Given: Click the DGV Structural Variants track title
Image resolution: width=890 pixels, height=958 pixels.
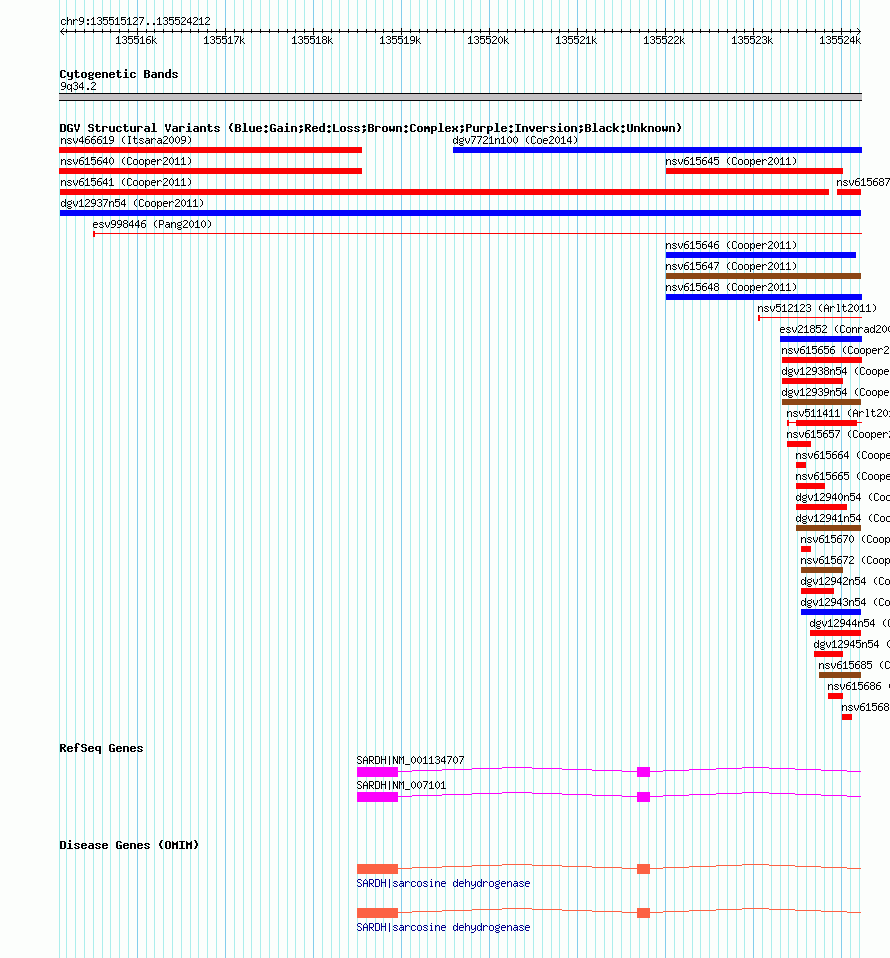Looking at the screenshot, I should [371, 128].
